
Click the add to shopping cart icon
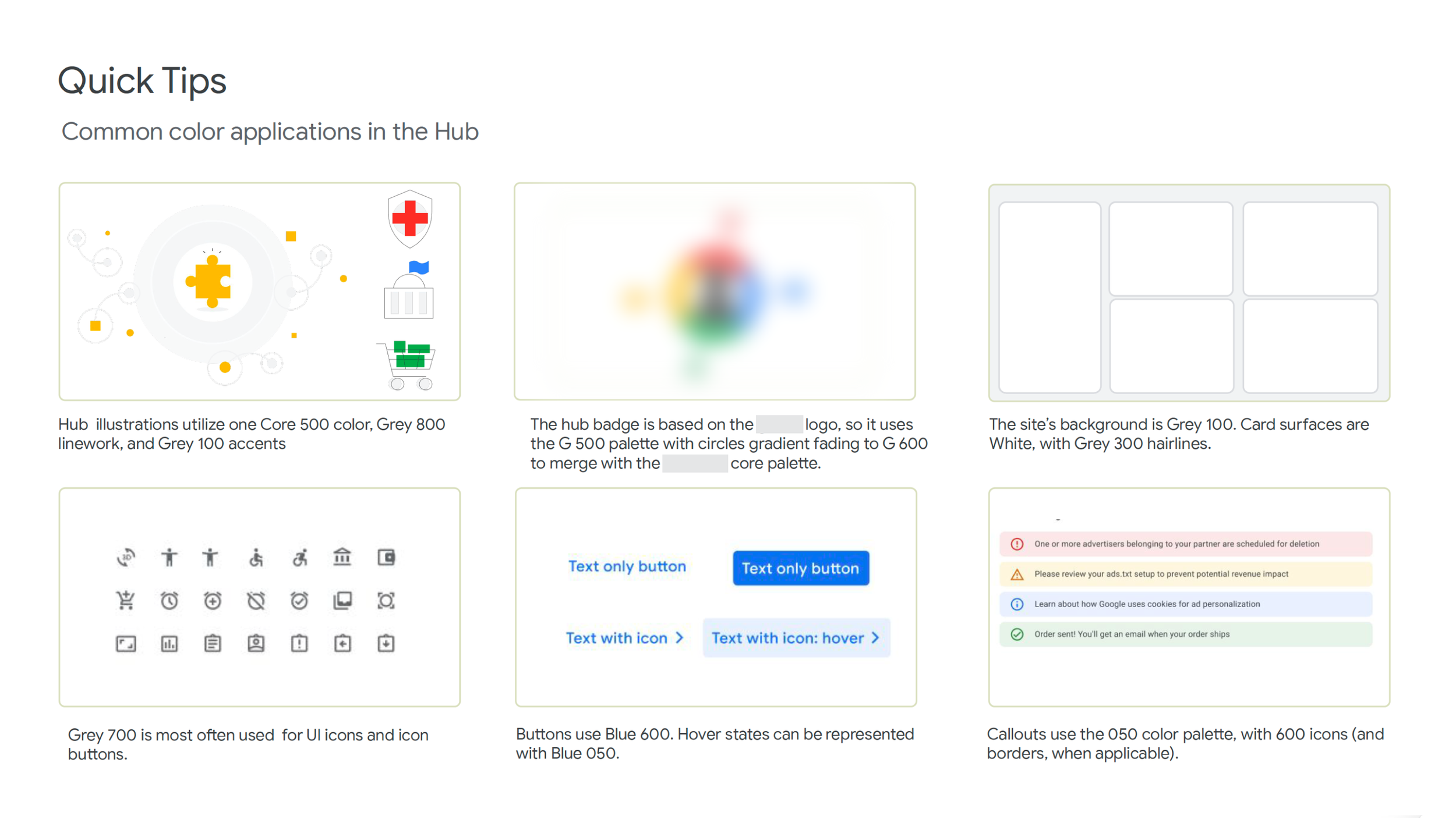126,600
